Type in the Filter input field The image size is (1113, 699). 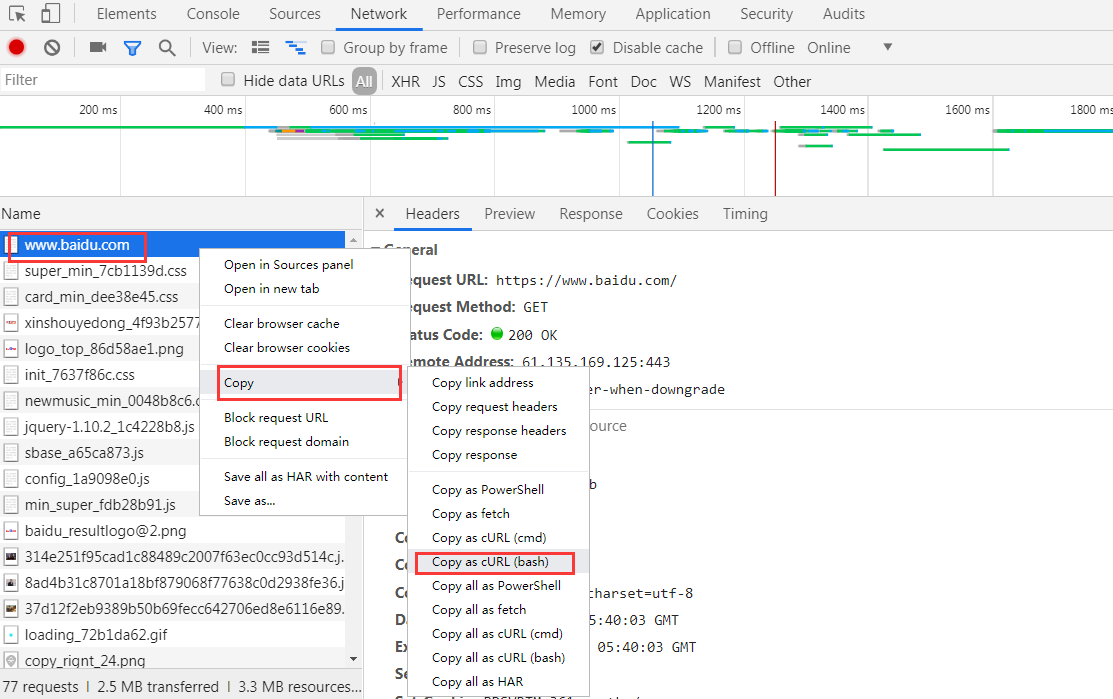point(100,80)
